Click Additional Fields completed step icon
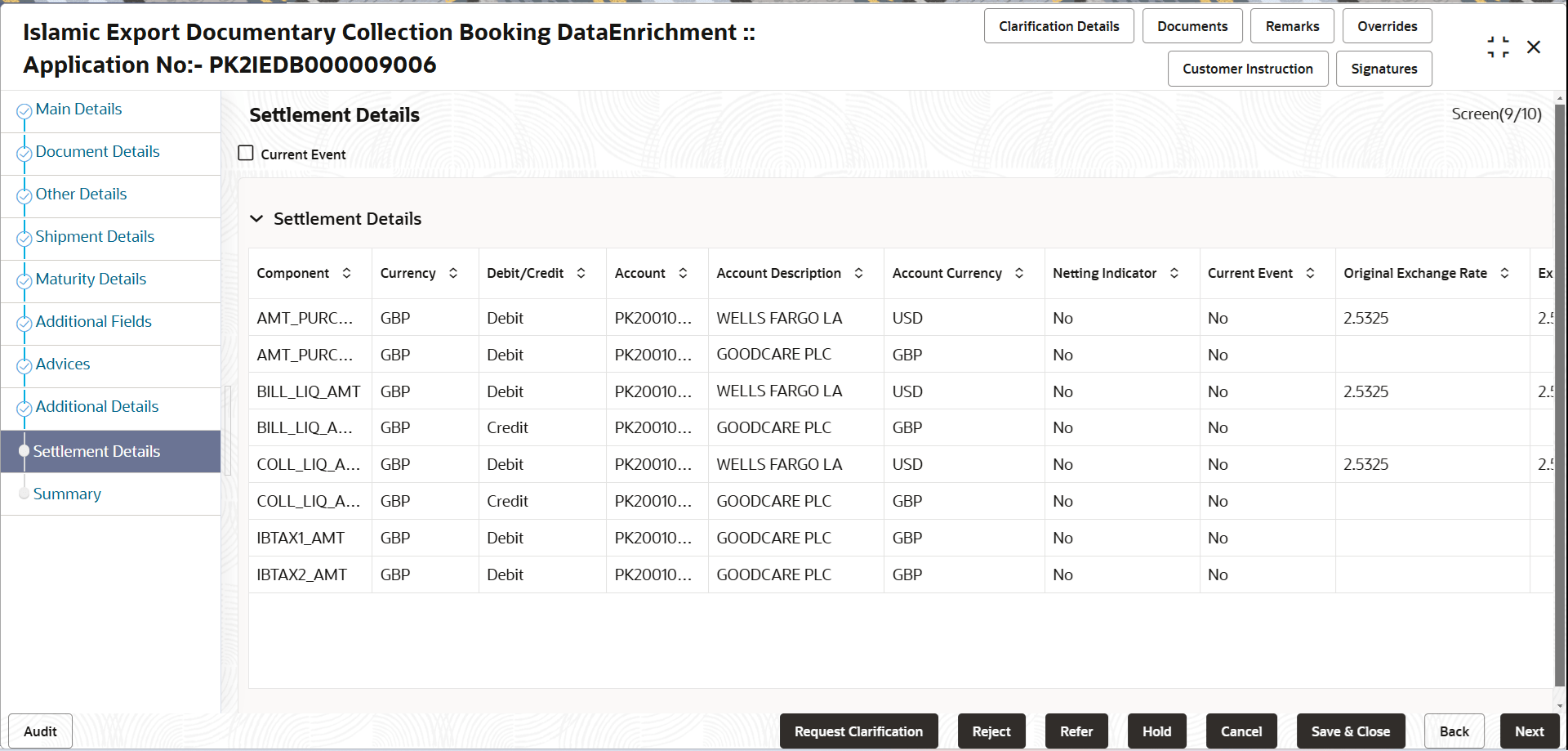Image resolution: width=1568 pixels, height=751 pixels. point(24,323)
